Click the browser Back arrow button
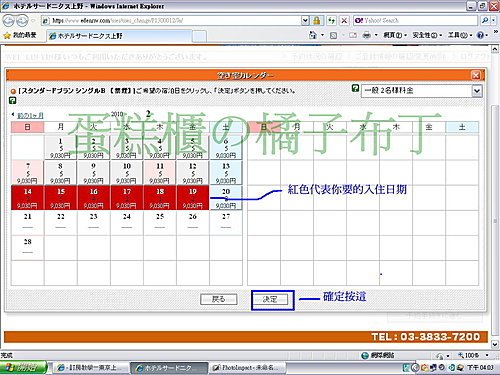This screenshot has height=375, width=500. pyautogui.click(x=8, y=21)
